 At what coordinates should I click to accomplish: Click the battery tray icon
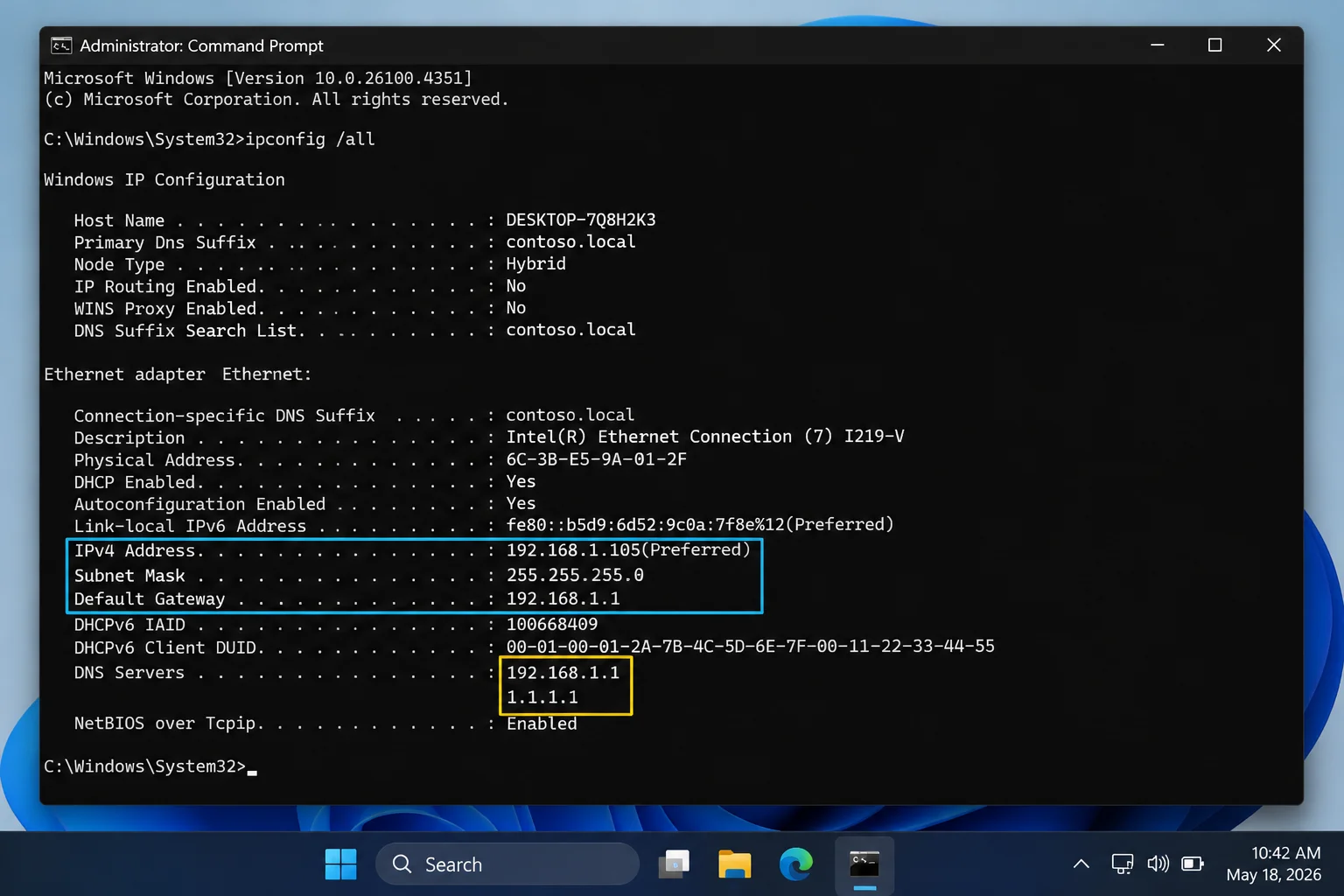pos(1193,864)
